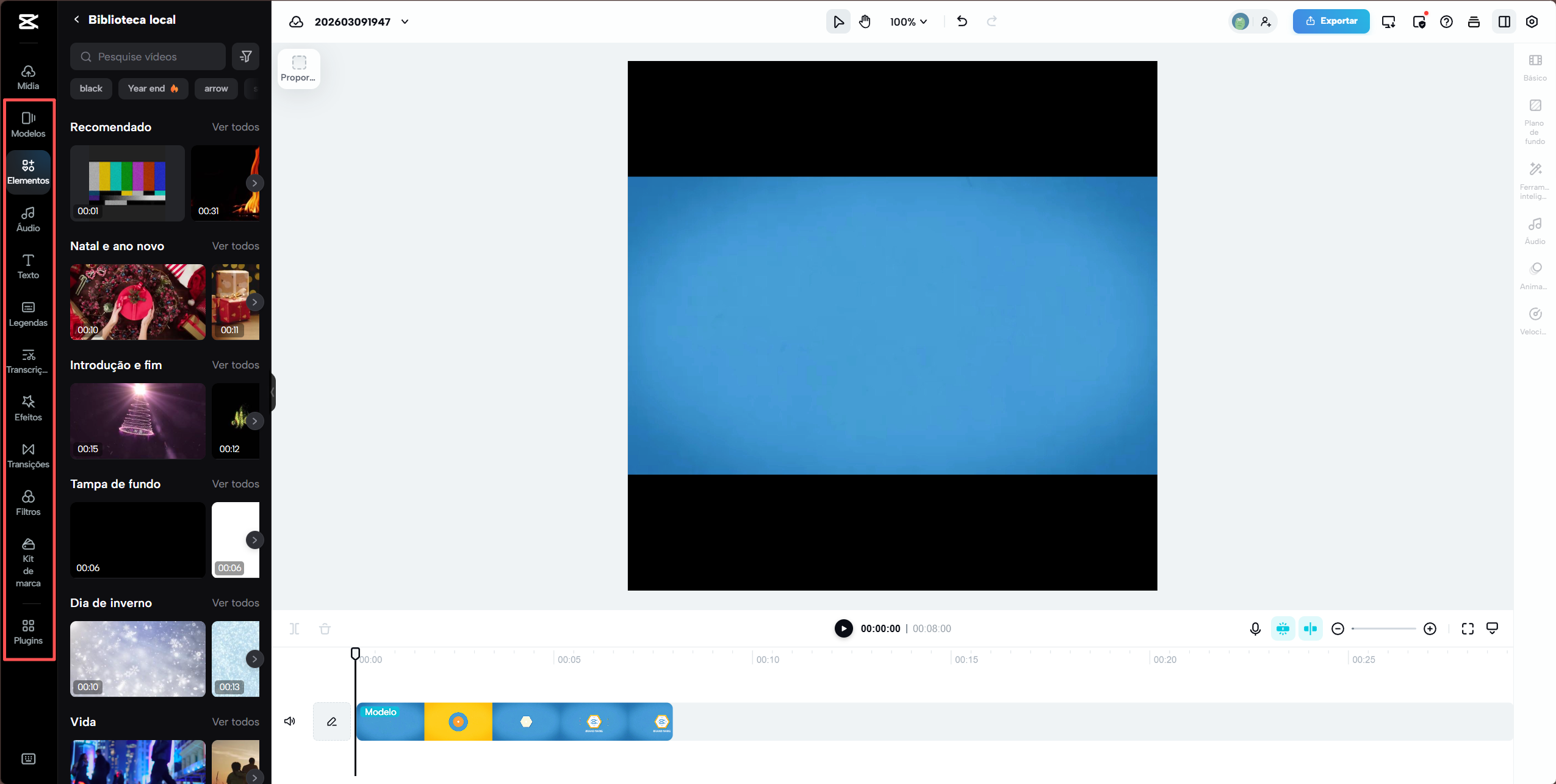Open the Transições panel
The height and width of the screenshot is (784, 1556).
28,455
